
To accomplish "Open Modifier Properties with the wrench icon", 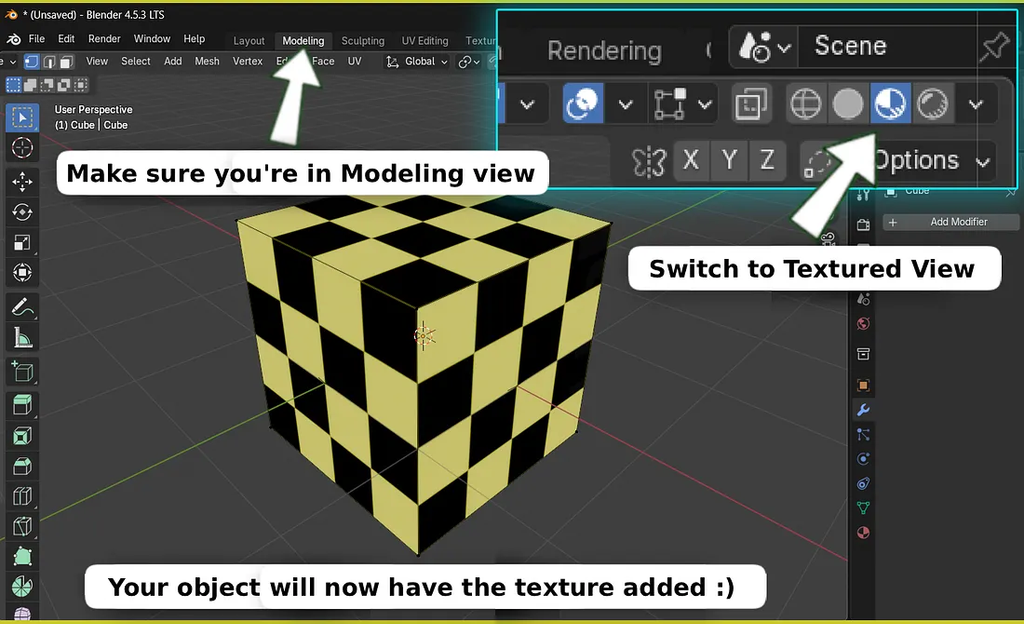I will 862,411.
